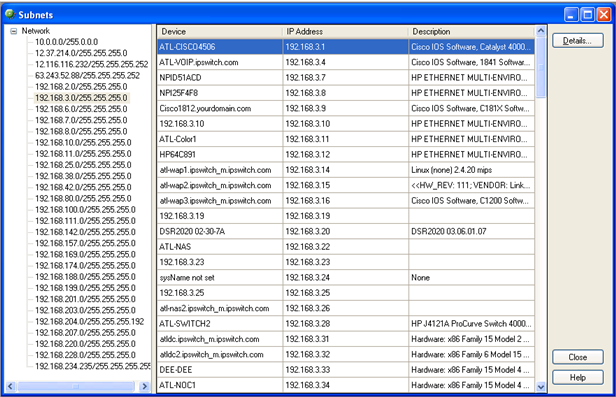616x397 pixels.
Task: Close the Subnets window with X
Action: 604,15
